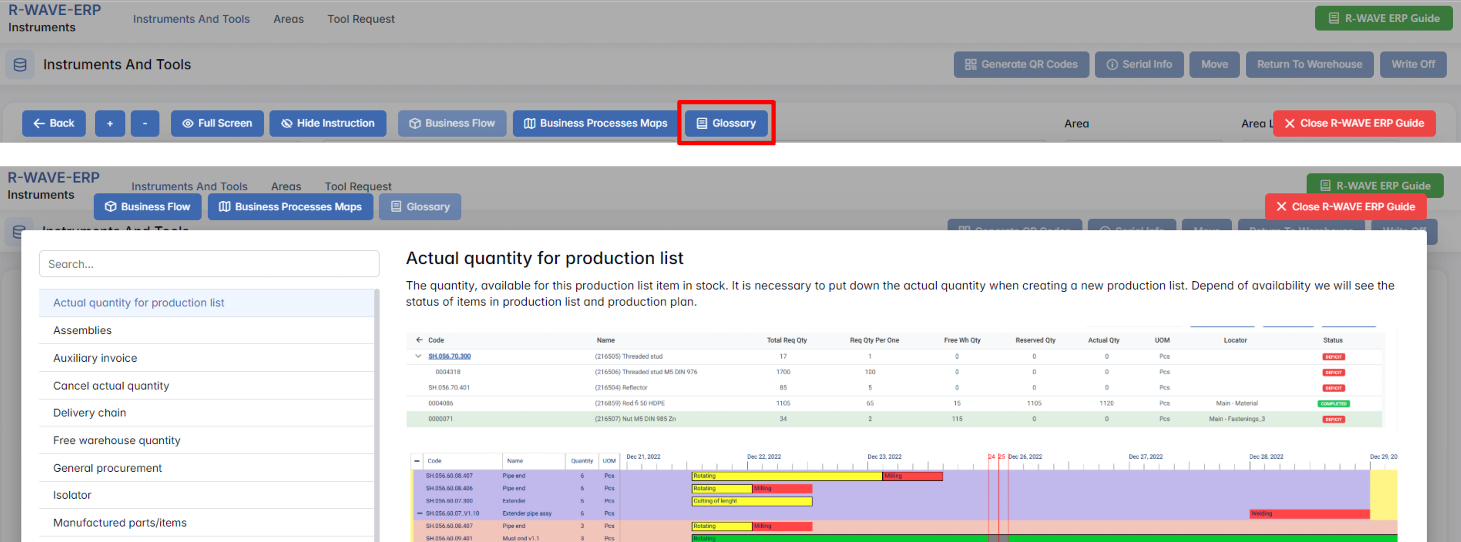This screenshot has height=542, width=1461.
Task: Open the SH.056.70.300 code link
Action: (x=449, y=356)
